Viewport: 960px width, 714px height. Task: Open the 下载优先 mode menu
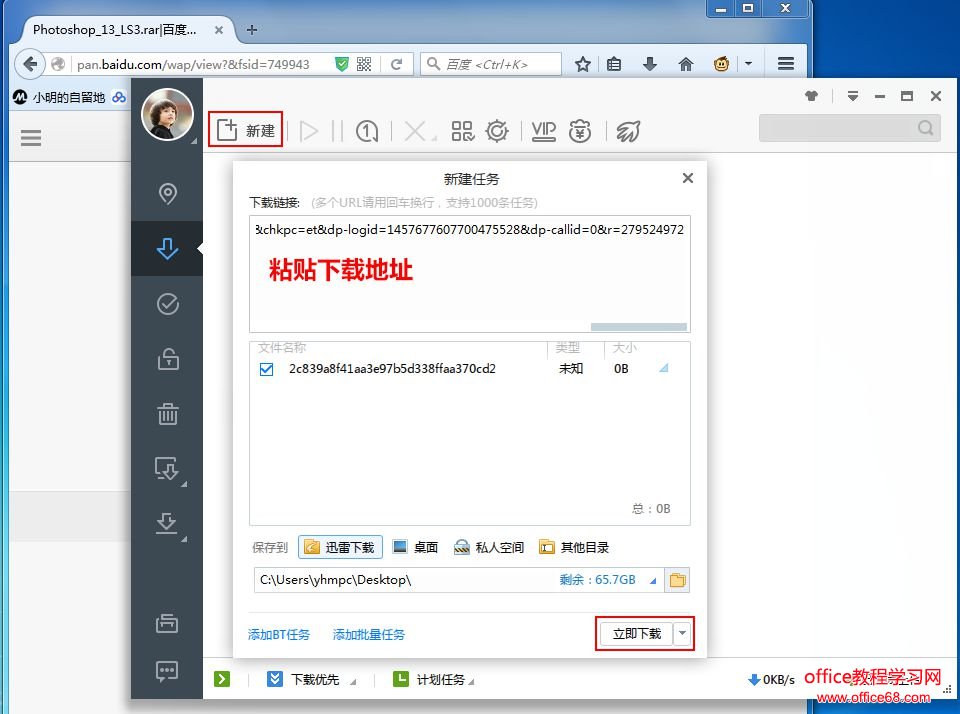(312, 679)
